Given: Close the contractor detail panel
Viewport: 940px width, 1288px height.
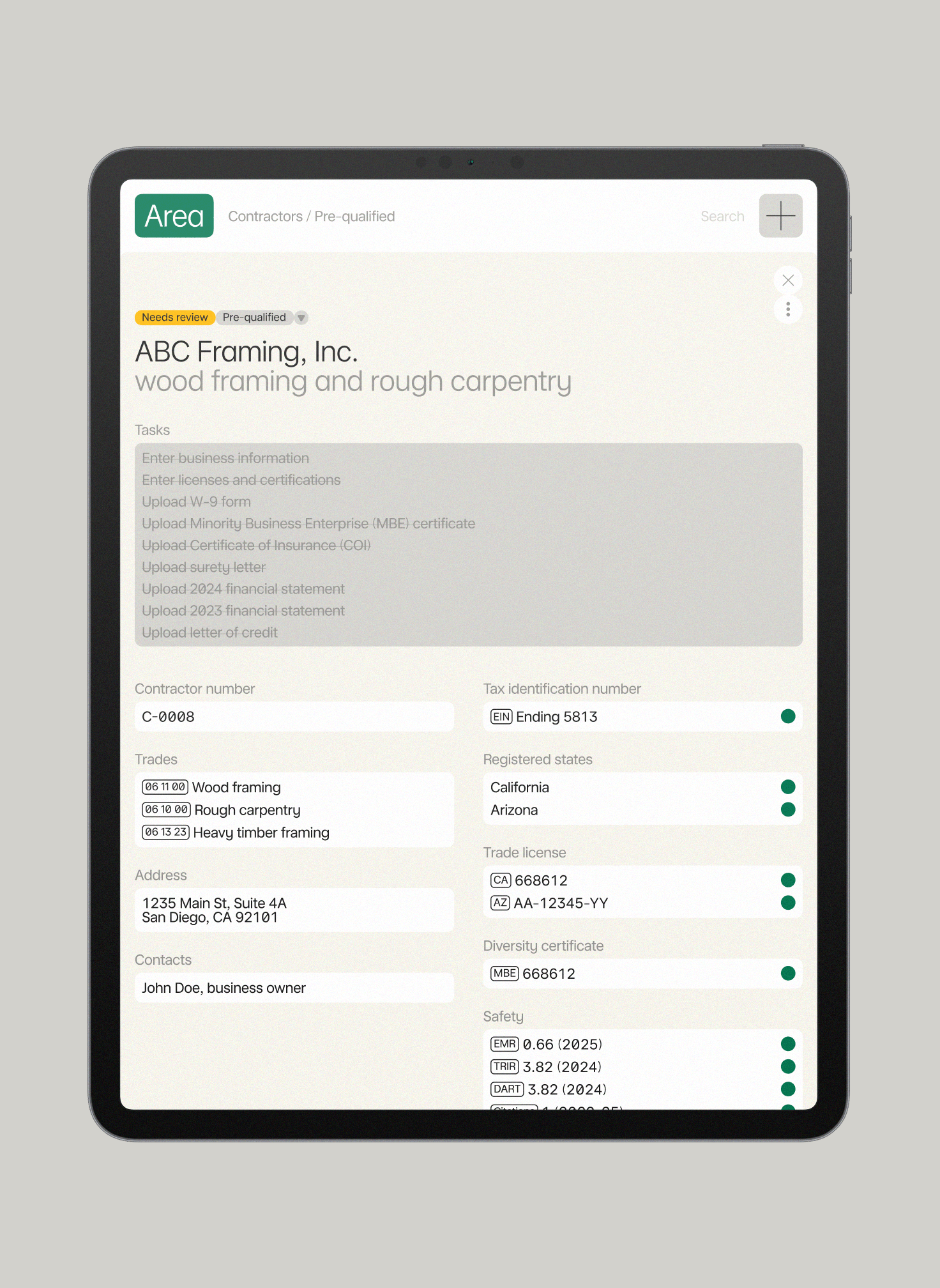Looking at the screenshot, I should coord(788,280).
